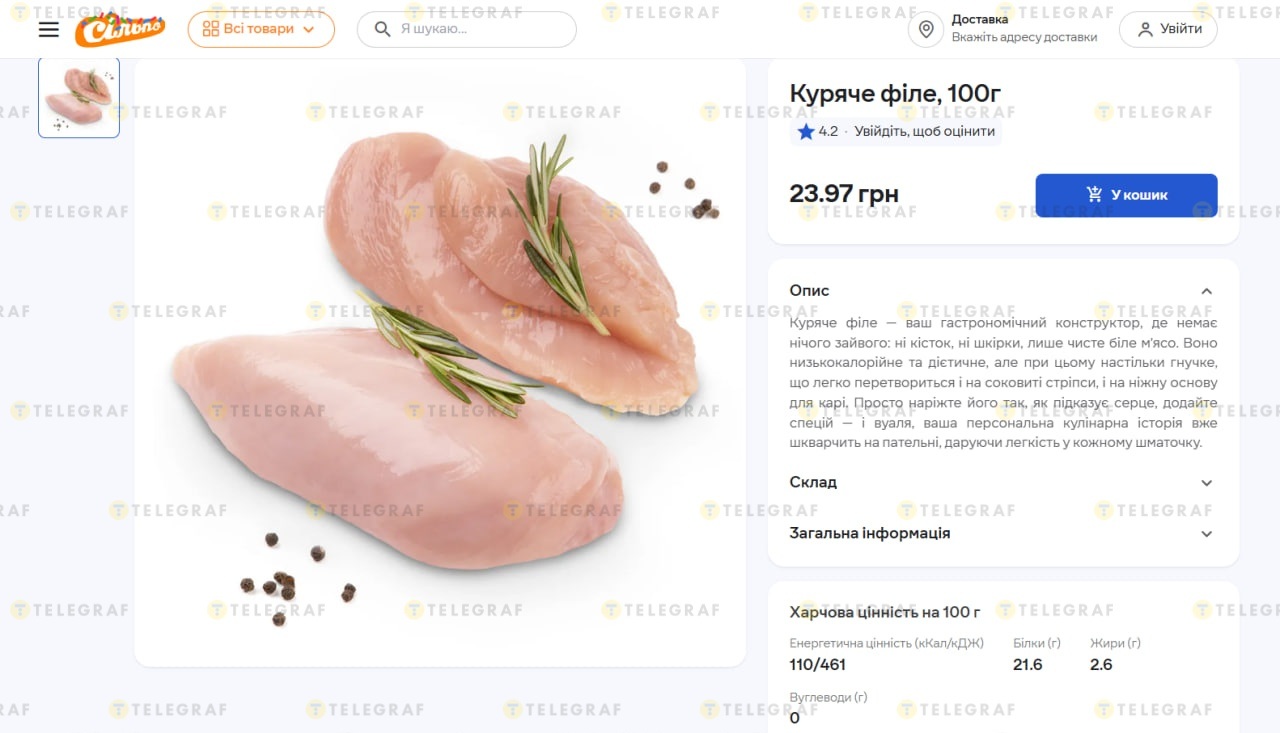This screenshot has width=1280, height=733.
Task: Click the delivery location pin icon
Action: (x=926, y=29)
